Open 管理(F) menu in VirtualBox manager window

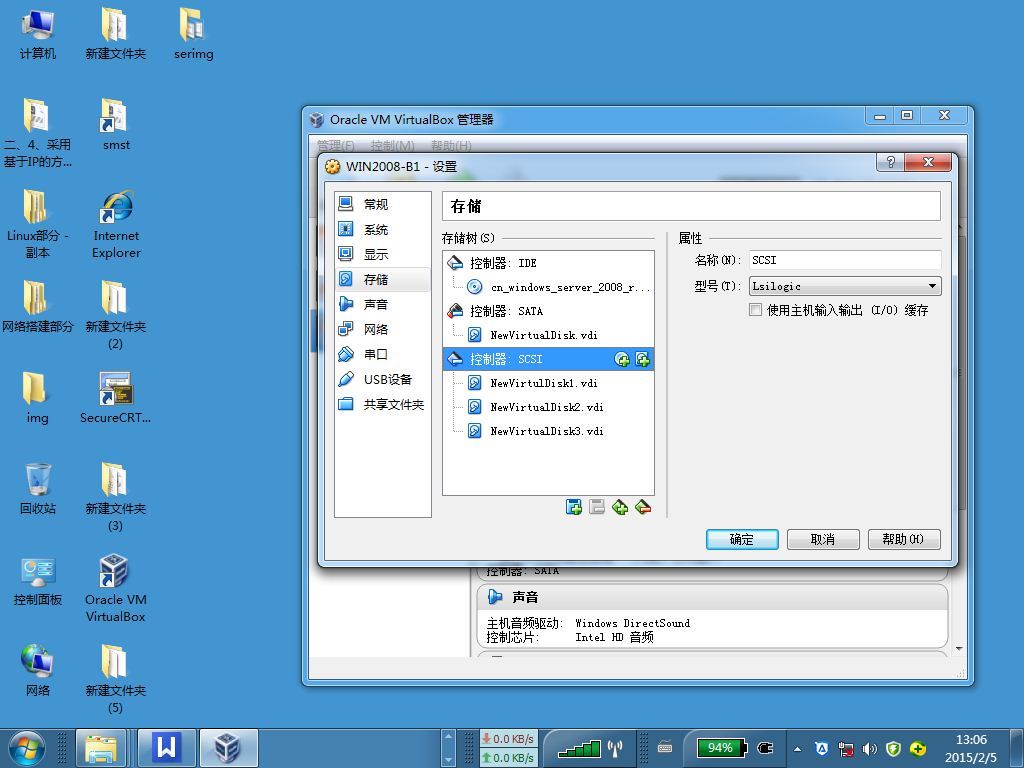(x=335, y=145)
